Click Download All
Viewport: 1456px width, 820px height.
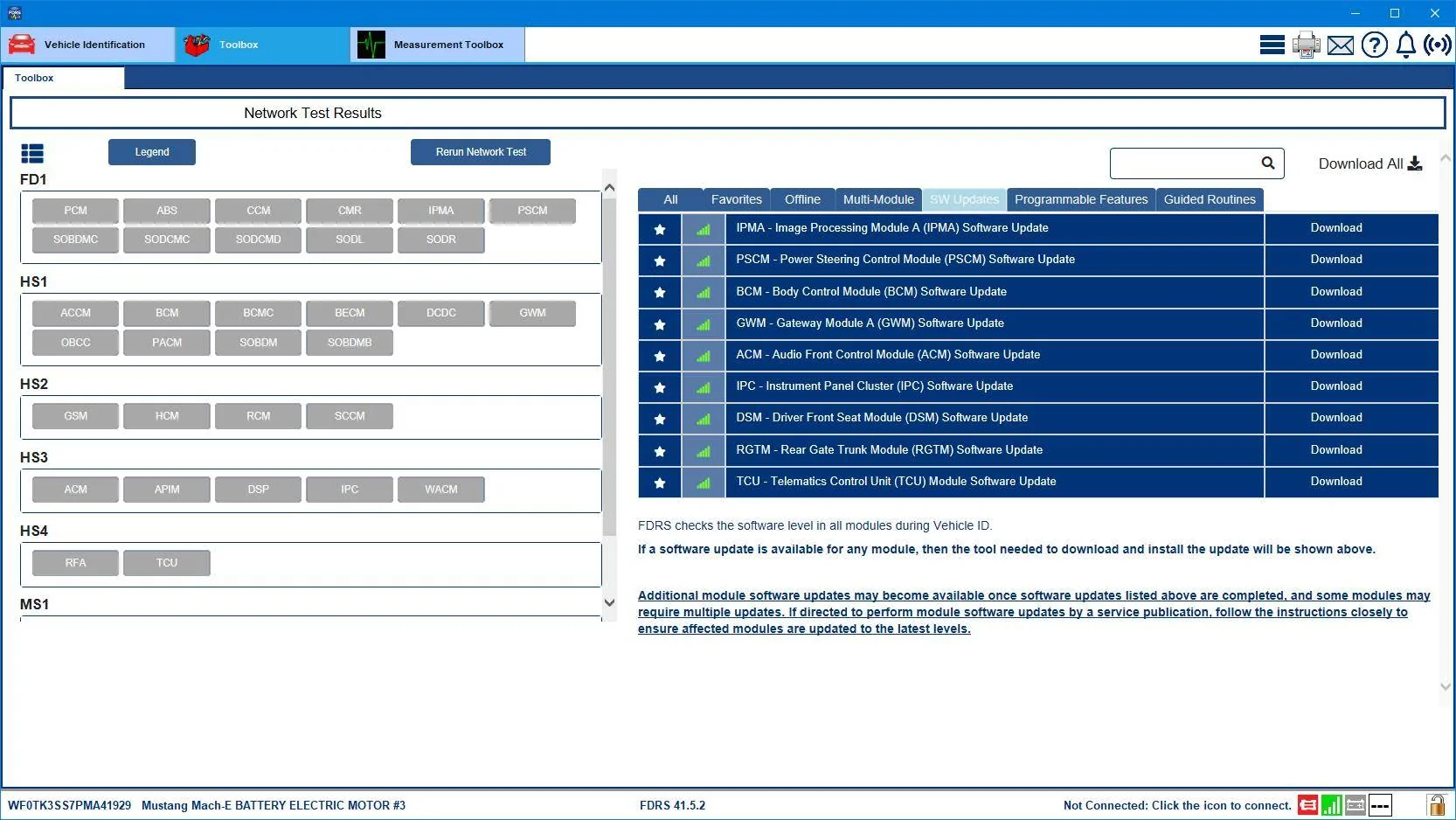[x=1370, y=163]
